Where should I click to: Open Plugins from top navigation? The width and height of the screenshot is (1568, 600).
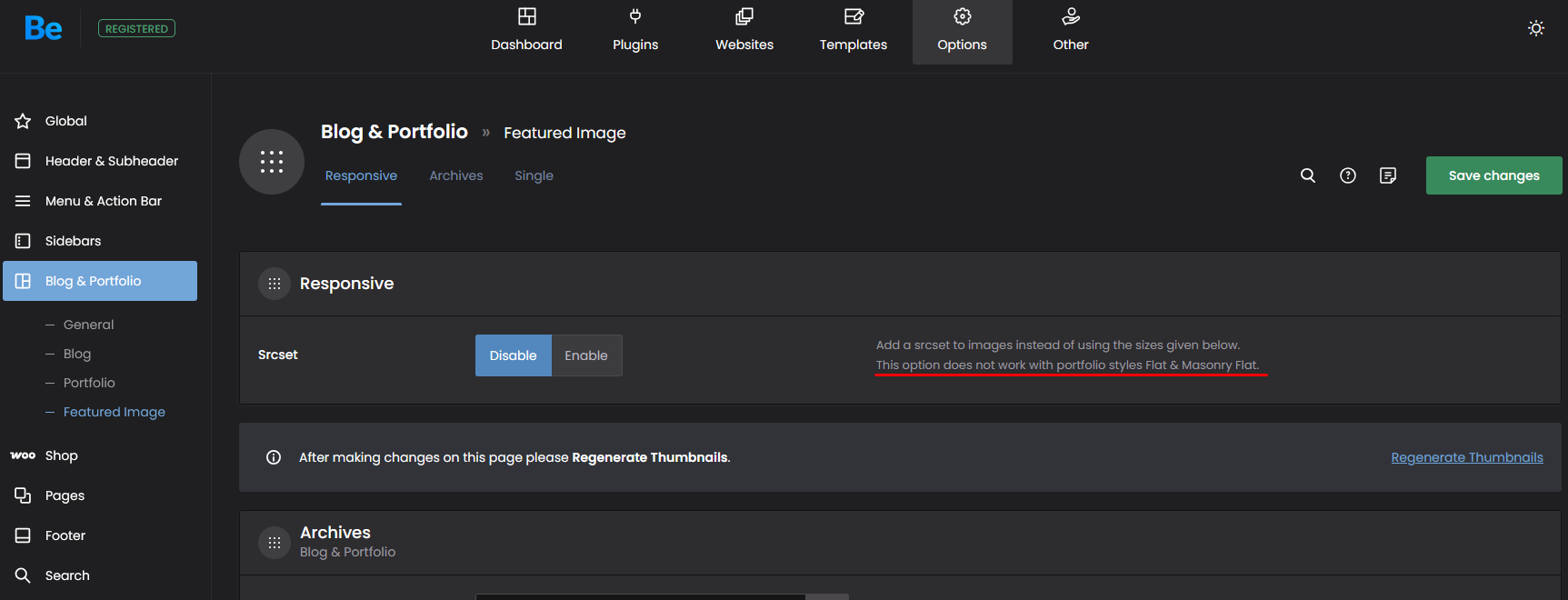pyautogui.click(x=635, y=31)
